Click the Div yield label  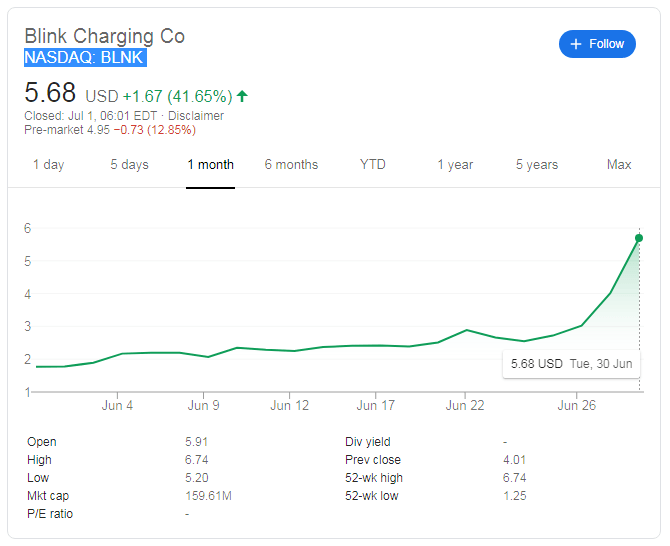click(x=368, y=442)
